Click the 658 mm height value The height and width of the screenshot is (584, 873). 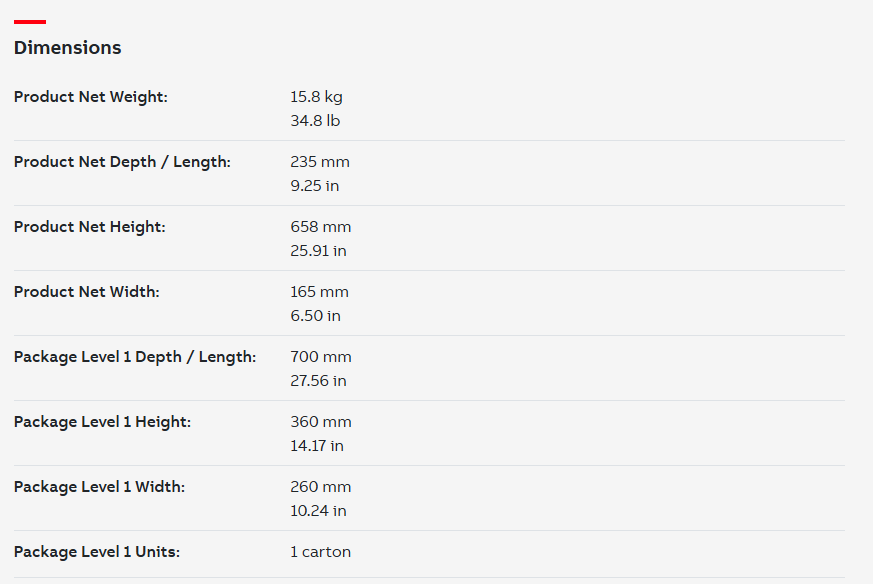click(x=321, y=227)
